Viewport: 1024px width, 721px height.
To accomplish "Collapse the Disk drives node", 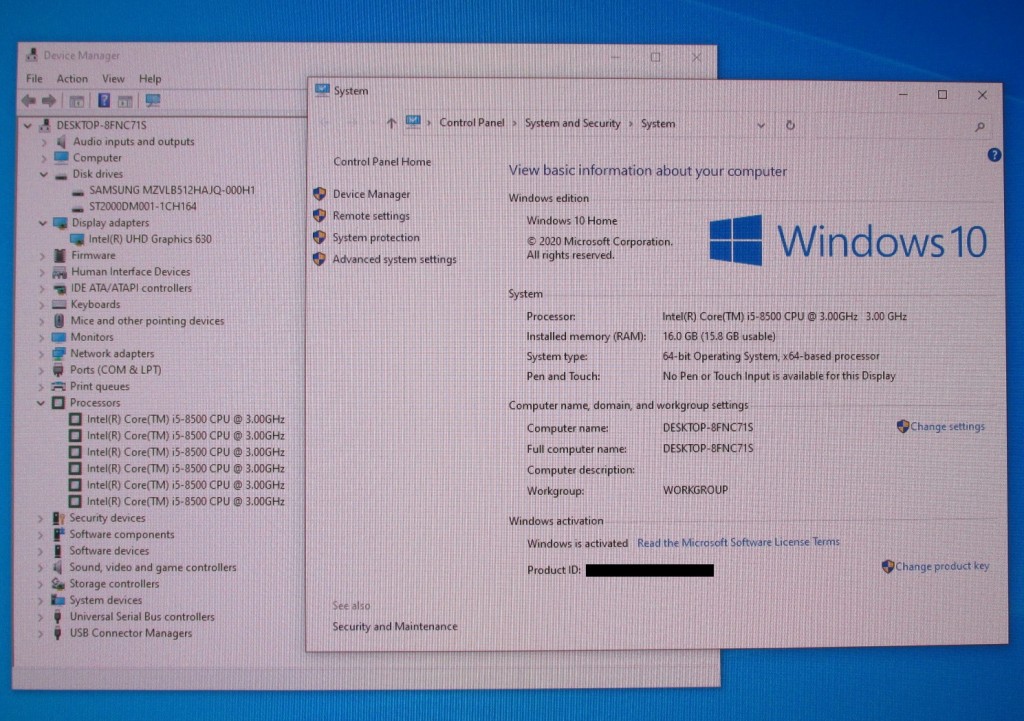I will [43, 174].
